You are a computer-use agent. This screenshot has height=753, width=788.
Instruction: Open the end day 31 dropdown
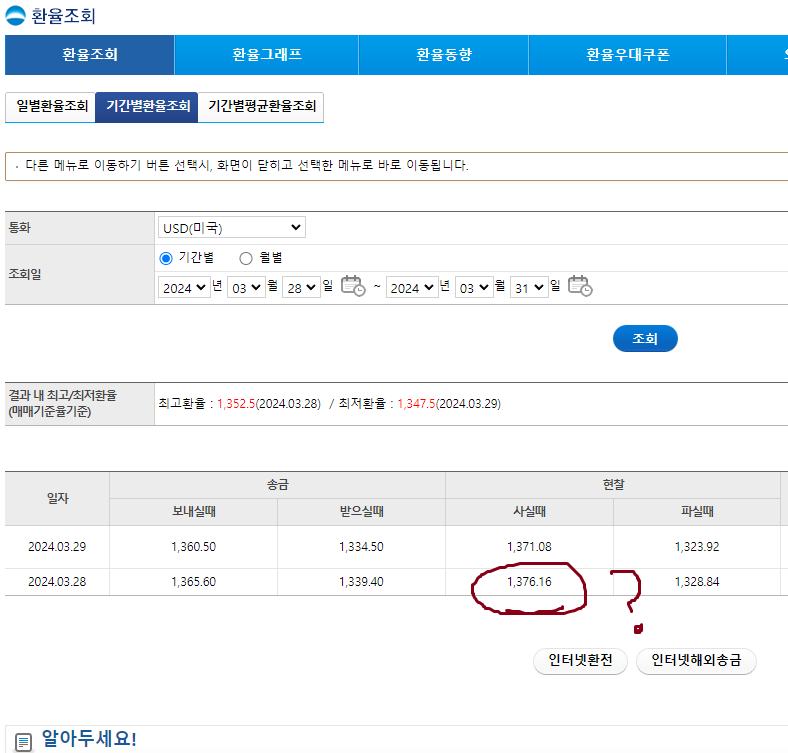tap(529, 287)
